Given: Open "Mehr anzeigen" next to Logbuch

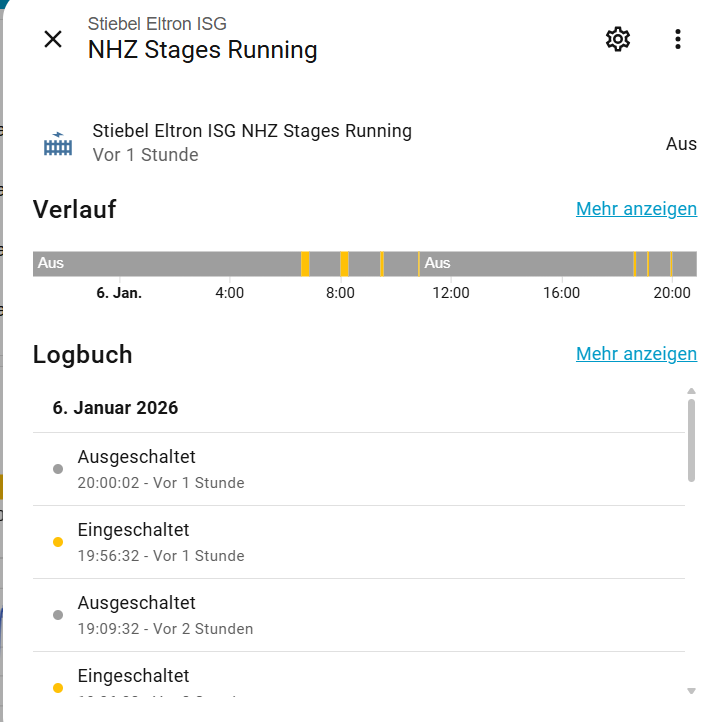Looking at the screenshot, I should click(x=636, y=354).
